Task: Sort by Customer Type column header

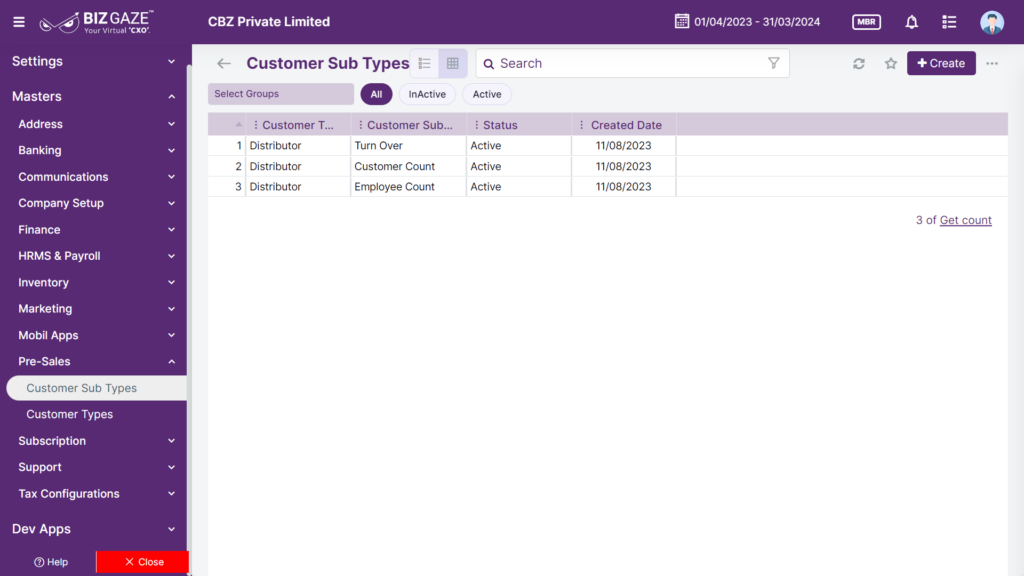Action: [x=298, y=125]
